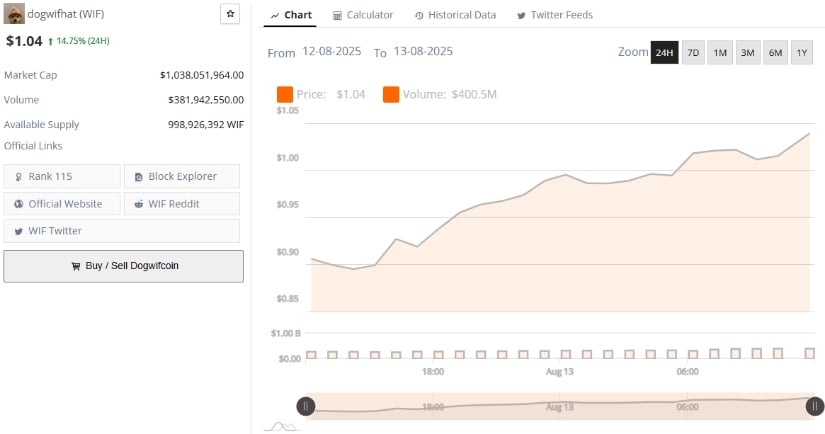Select the 1Y zoom range
This screenshot has width=825, height=434.
coord(801,53)
